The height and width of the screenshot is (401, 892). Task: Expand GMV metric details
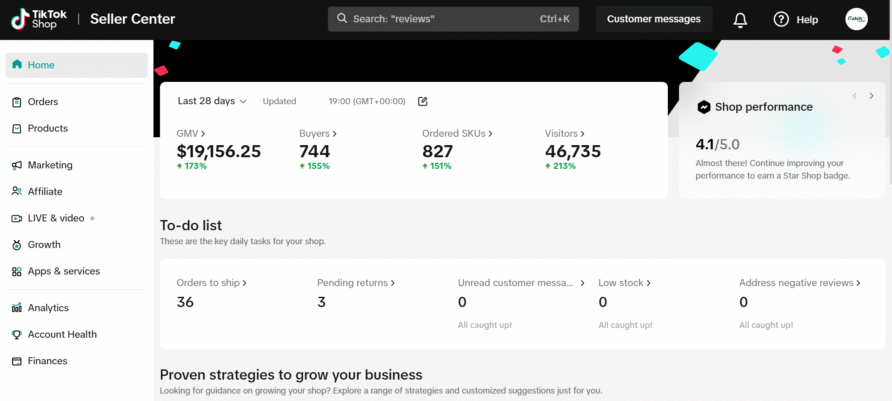click(191, 133)
